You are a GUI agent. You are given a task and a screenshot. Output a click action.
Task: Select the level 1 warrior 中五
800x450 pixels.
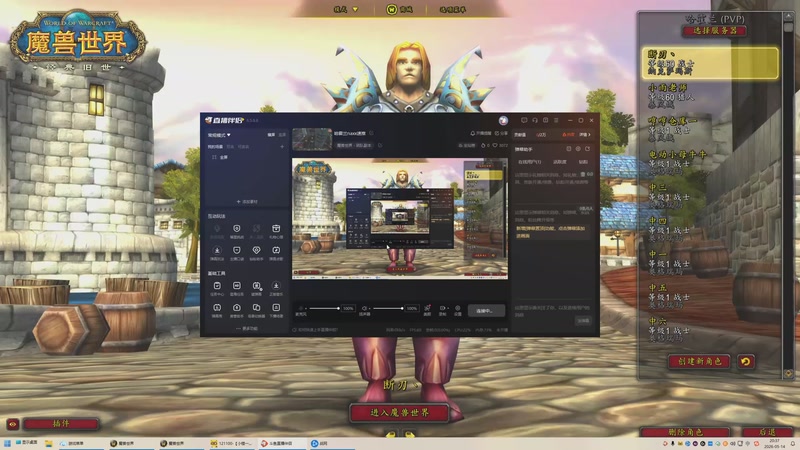tap(709, 296)
